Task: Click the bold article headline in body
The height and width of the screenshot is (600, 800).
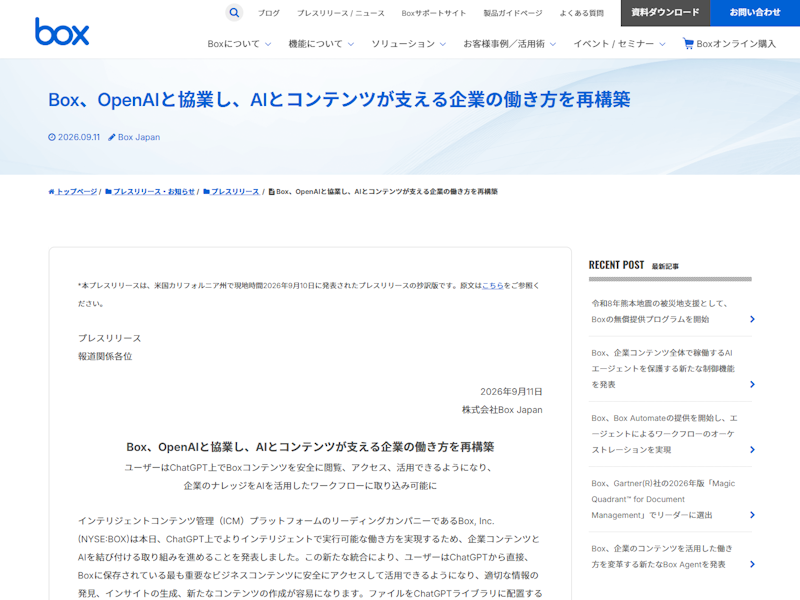Action: tap(310, 447)
